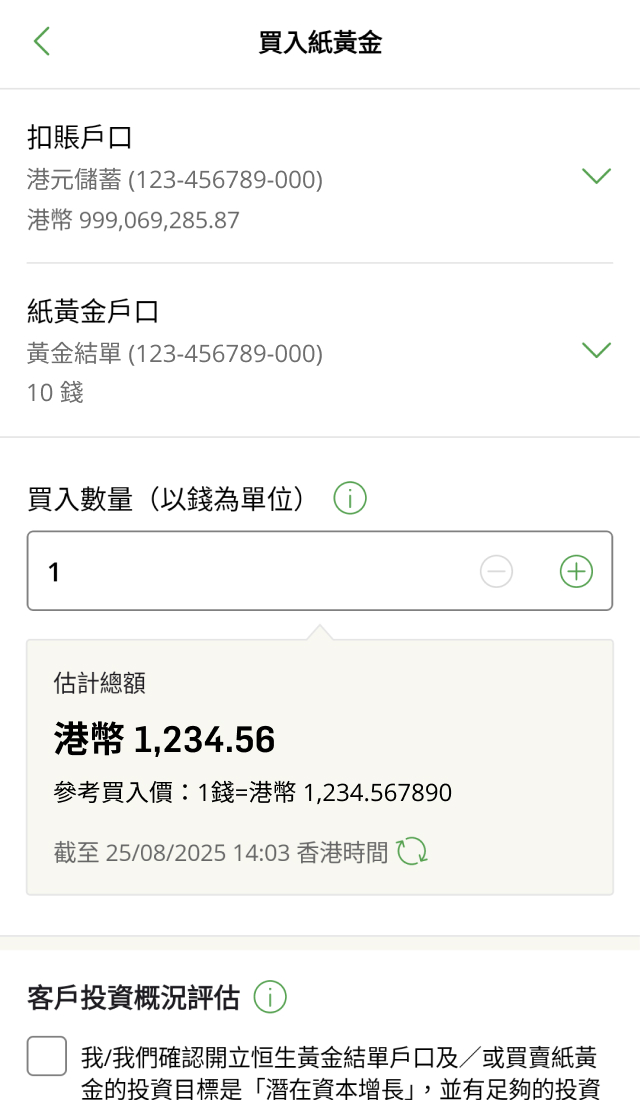Viewport: 640px width, 1100px height.
Task: Tap the 參考買入價 rate line
Action: (x=253, y=793)
